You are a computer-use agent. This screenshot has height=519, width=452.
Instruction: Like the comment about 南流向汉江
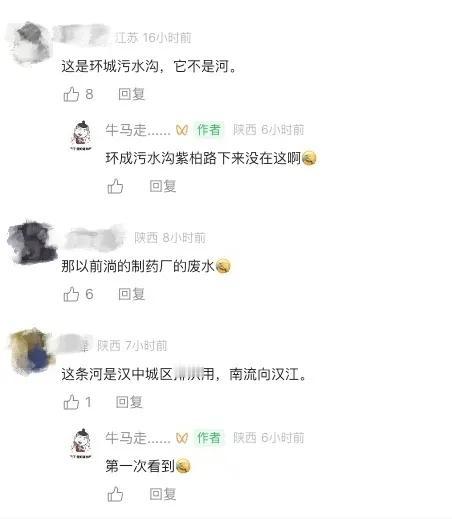(71, 402)
